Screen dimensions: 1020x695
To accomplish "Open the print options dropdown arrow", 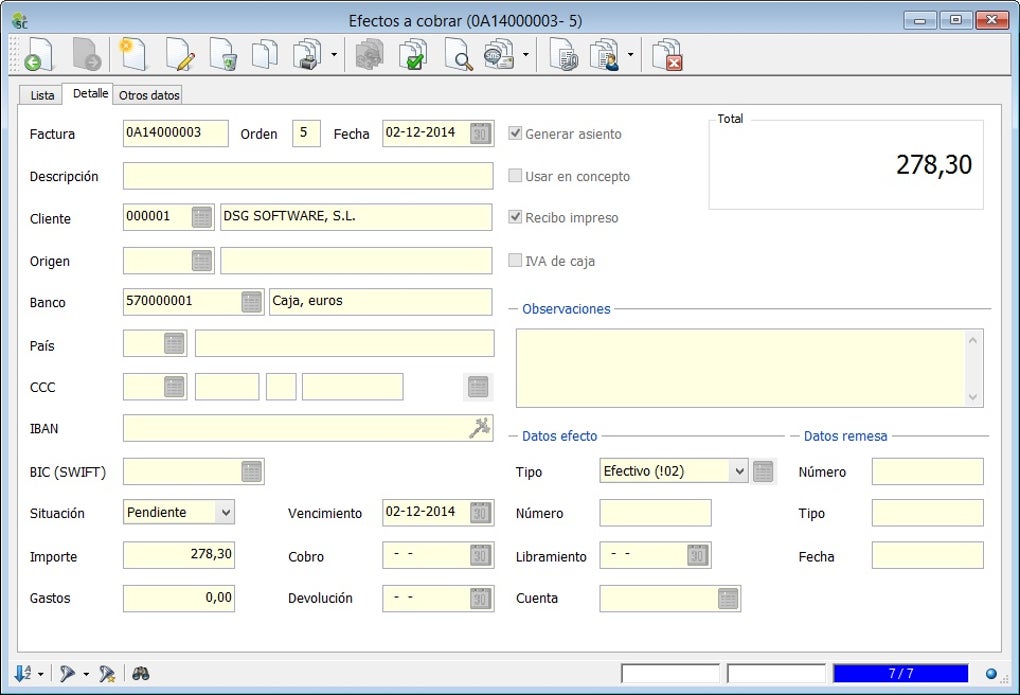I will click(333, 55).
